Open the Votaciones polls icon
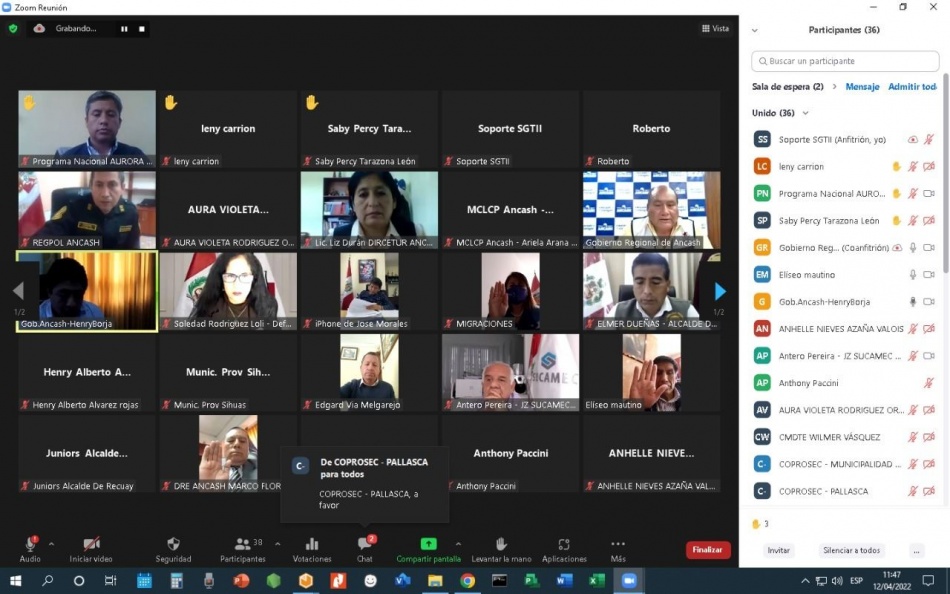 pos(312,544)
